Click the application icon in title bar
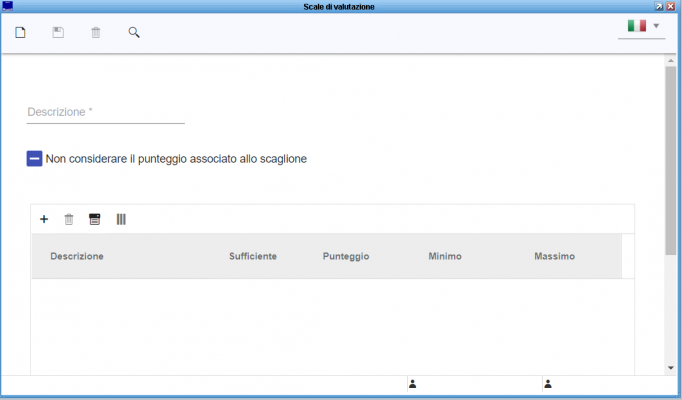Image resolution: width=682 pixels, height=400 pixels. coord(7,6)
